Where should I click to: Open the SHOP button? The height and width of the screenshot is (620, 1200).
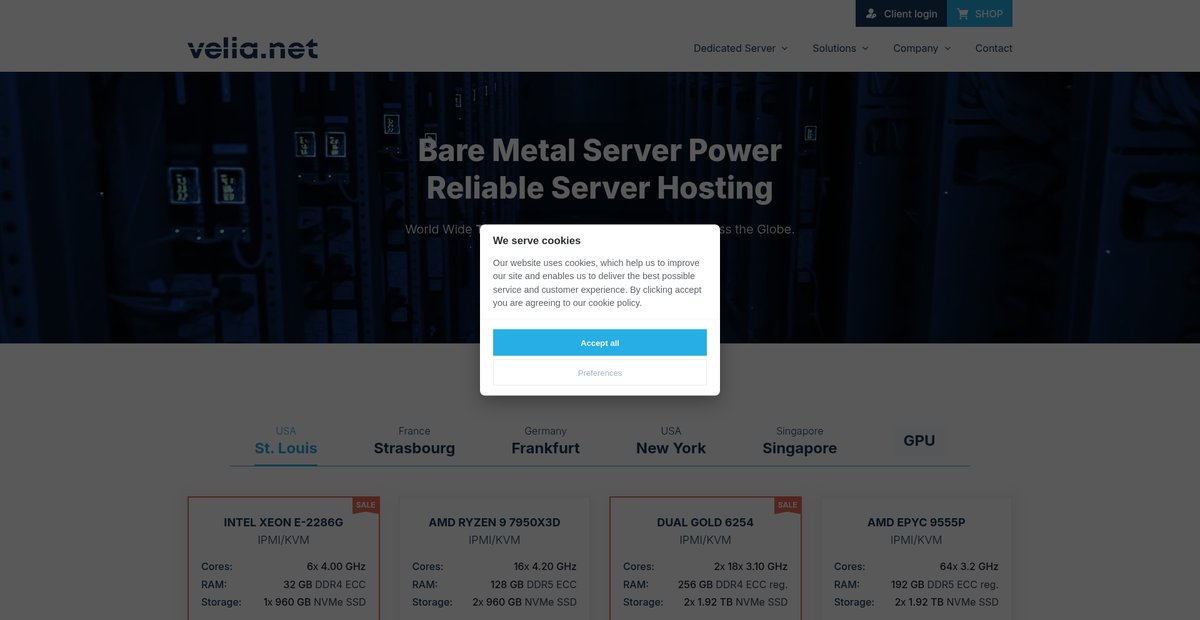(980, 14)
